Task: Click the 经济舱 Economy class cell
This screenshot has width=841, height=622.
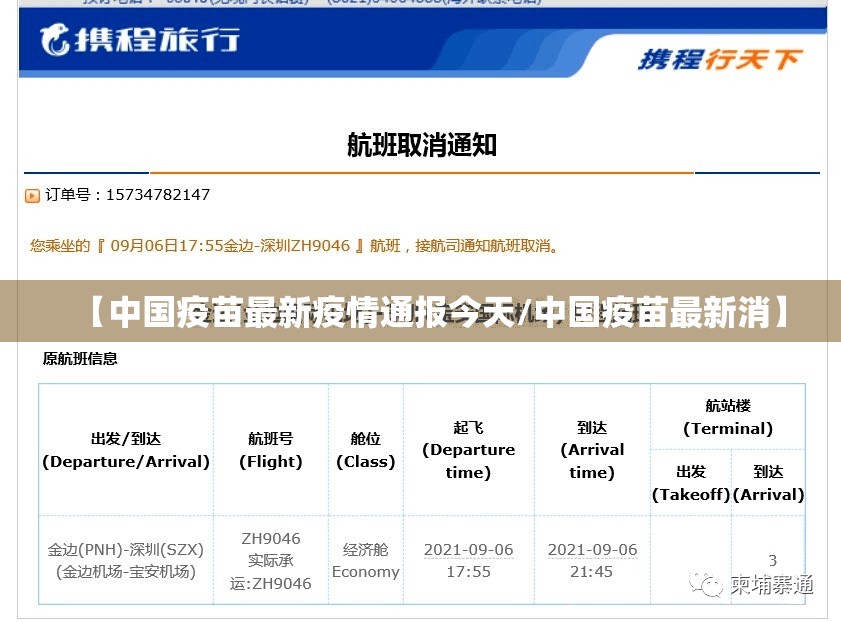Action: click(x=365, y=560)
